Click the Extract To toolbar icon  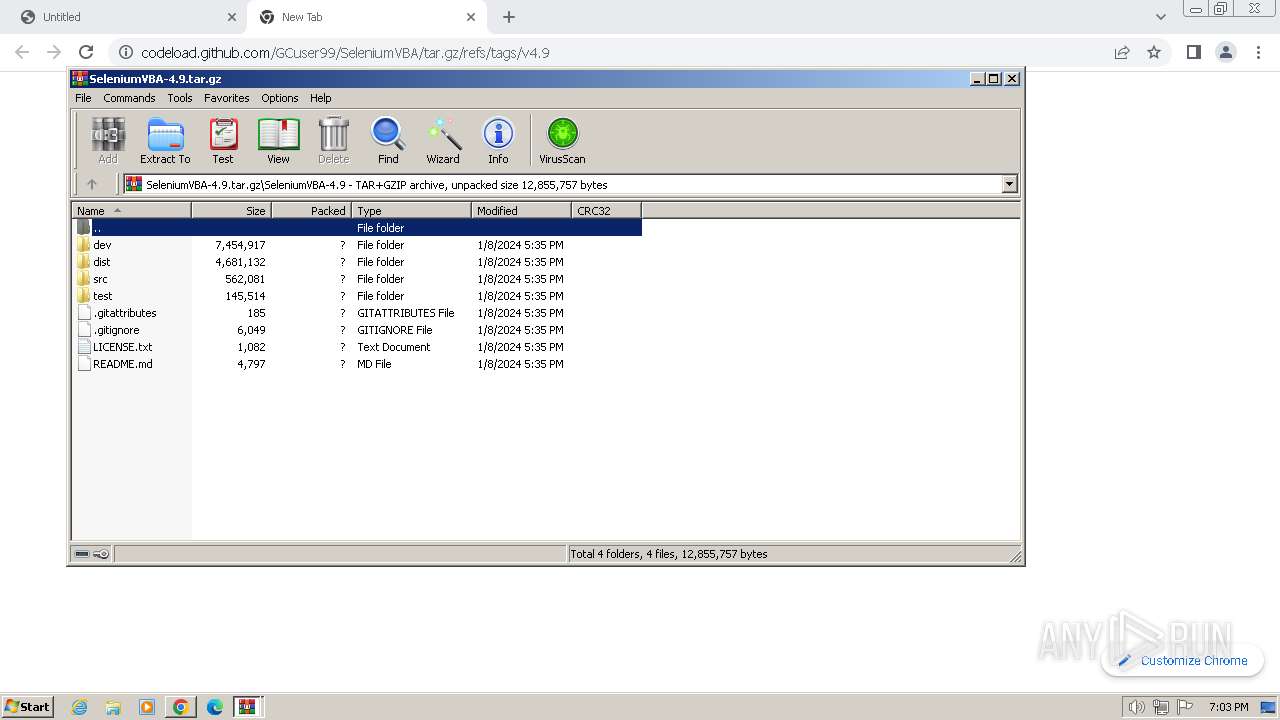165,140
